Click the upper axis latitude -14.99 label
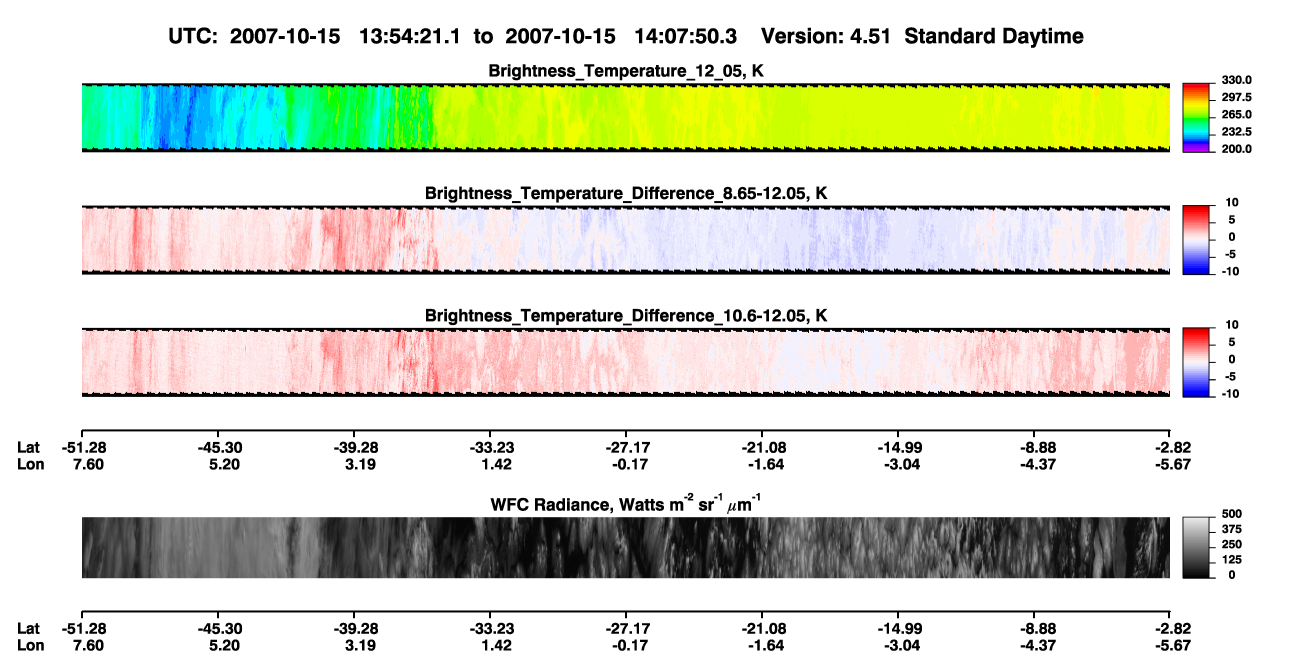 click(898, 448)
